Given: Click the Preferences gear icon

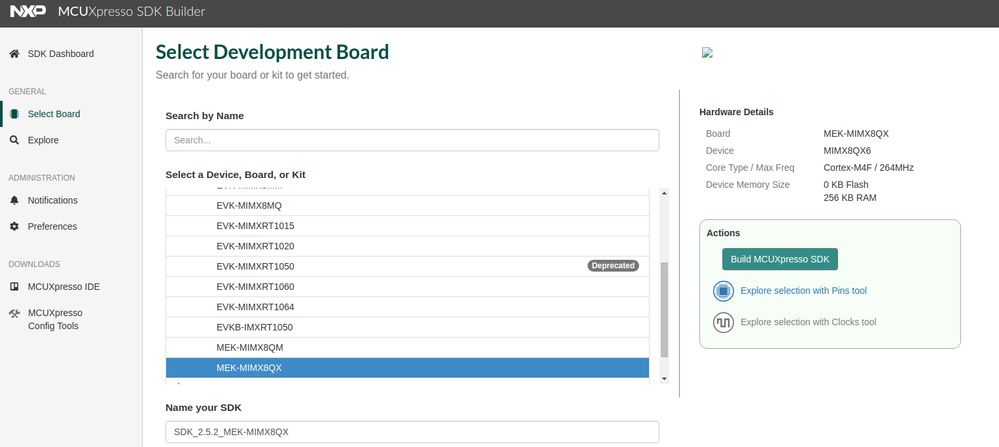Looking at the screenshot, I should (14, 226).
